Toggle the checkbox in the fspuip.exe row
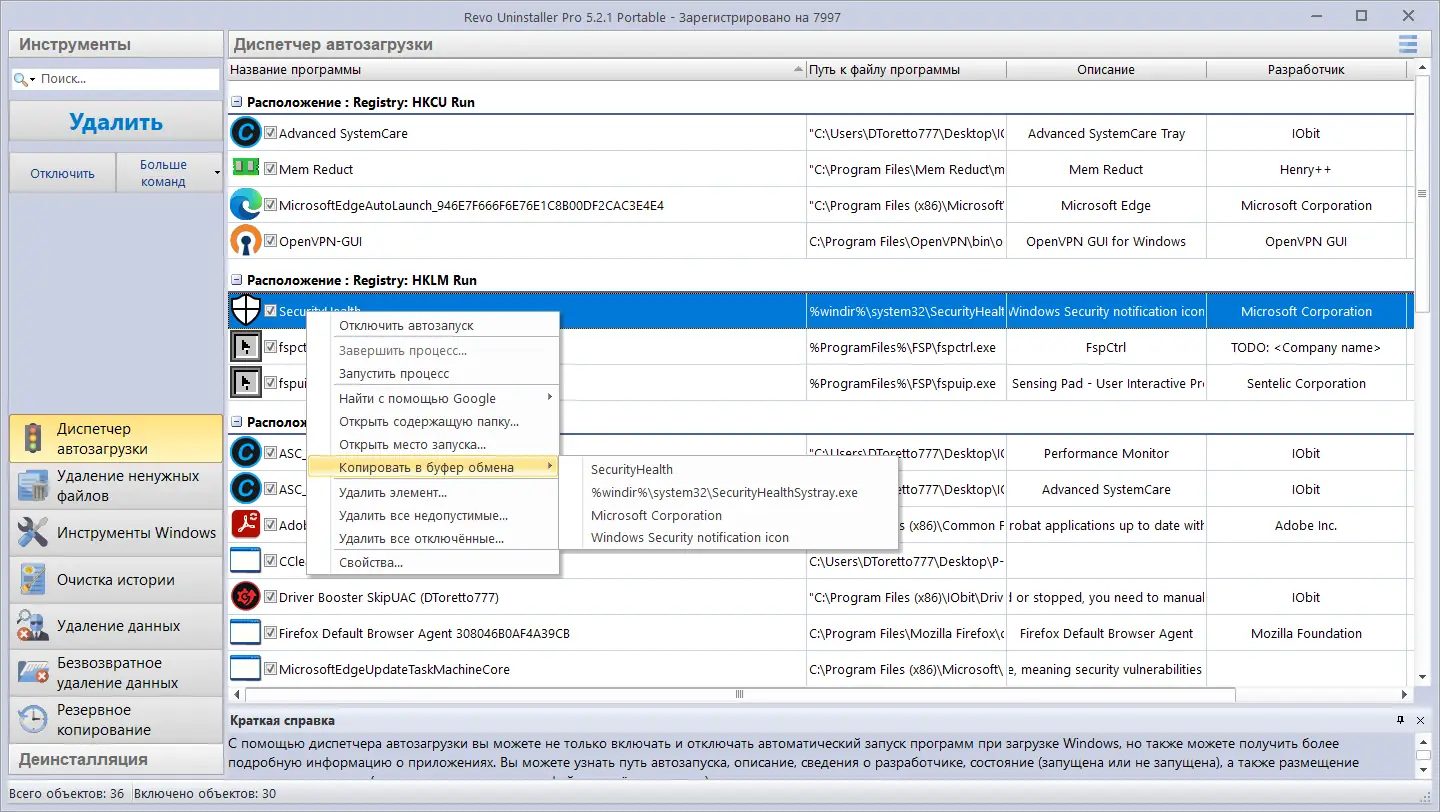Viewport: 1440px width, 812px height. tap(270, 383)
